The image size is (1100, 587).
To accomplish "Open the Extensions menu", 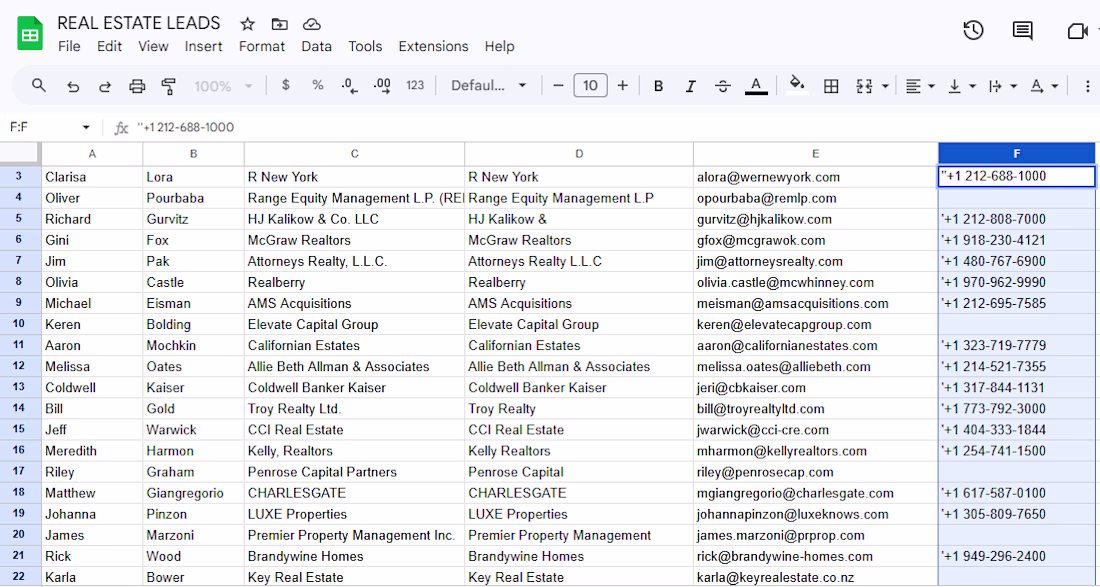I will pyautogui.click(x=433, y=46).
